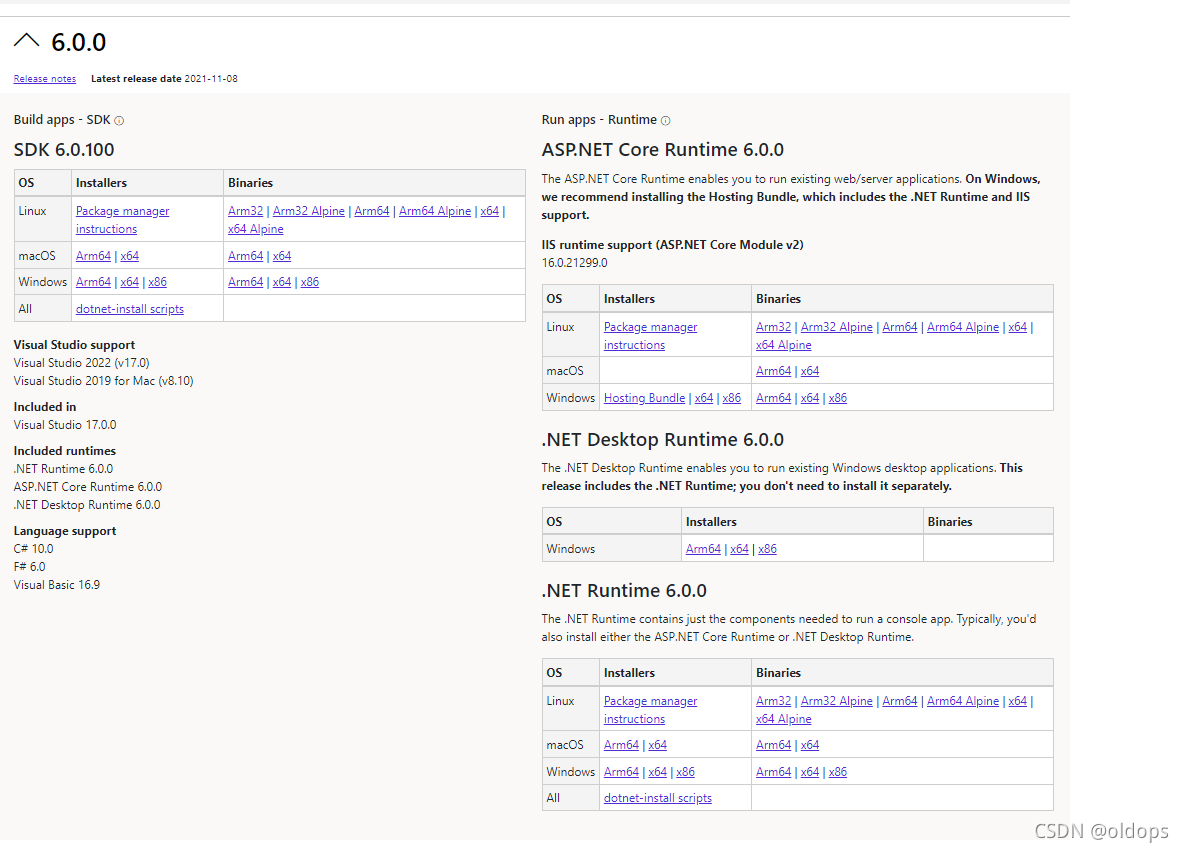Download .NET Runtime Windows Arm64 installer
This screenshot has height=852, width=1184.
tap(621, 772)
